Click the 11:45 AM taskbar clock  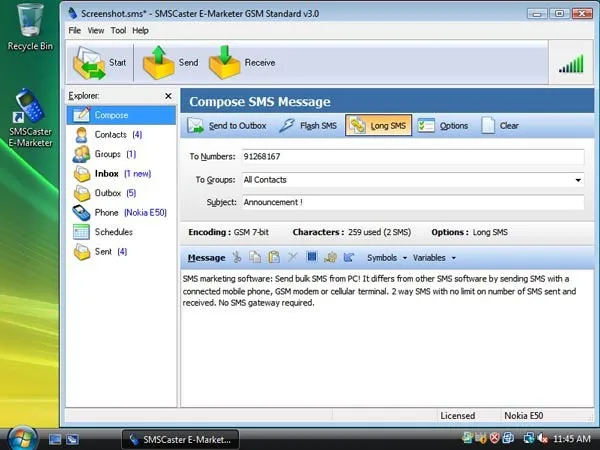[x=572, y=439]
